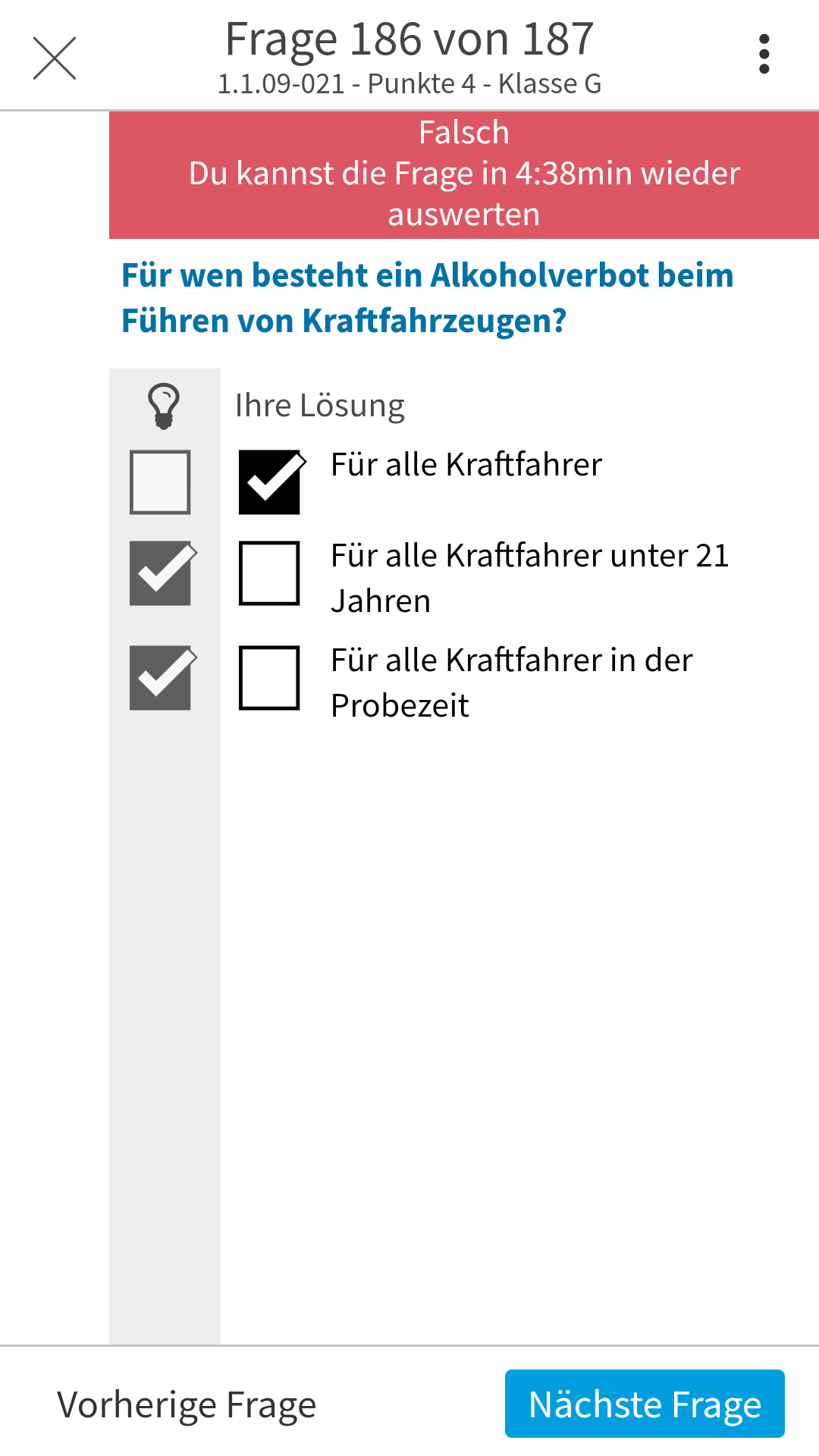Select answer text 'Für alle Kraftfahrer unter 21 Jahren'
The height and width of the screenshot is (1456, 819).
529,578
